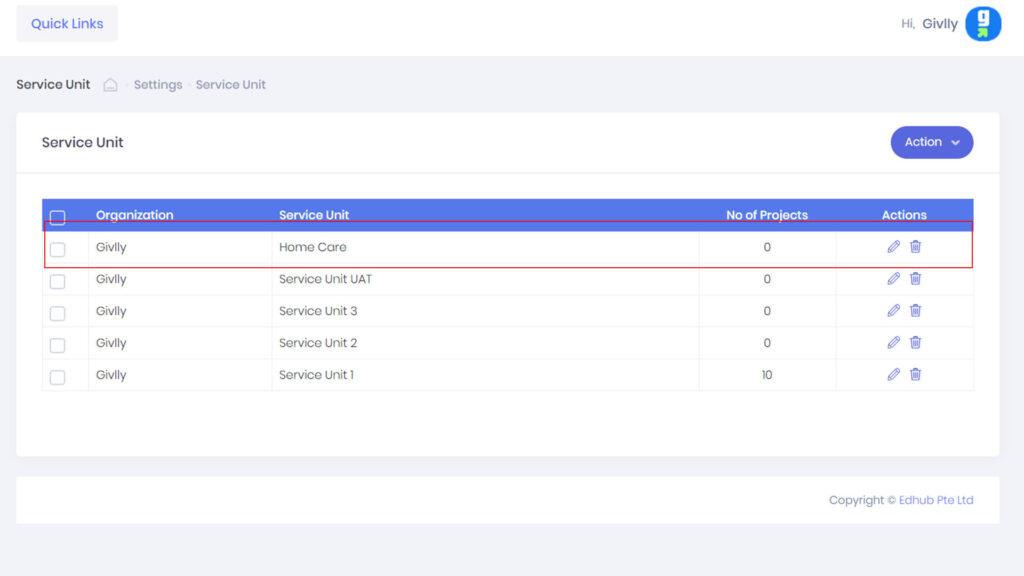Check the Home Care row checkbox
The width and height of the screenshot is (1024, 576).
[58, 249]
